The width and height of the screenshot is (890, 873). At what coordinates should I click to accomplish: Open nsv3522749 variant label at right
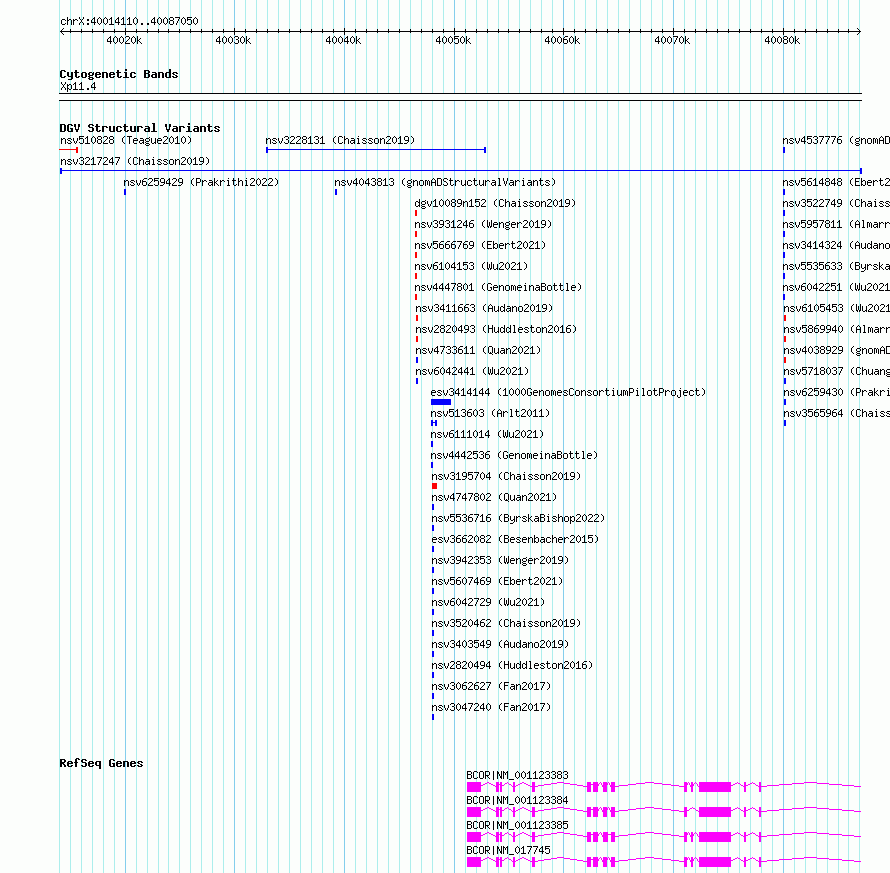tap(836, 203)
